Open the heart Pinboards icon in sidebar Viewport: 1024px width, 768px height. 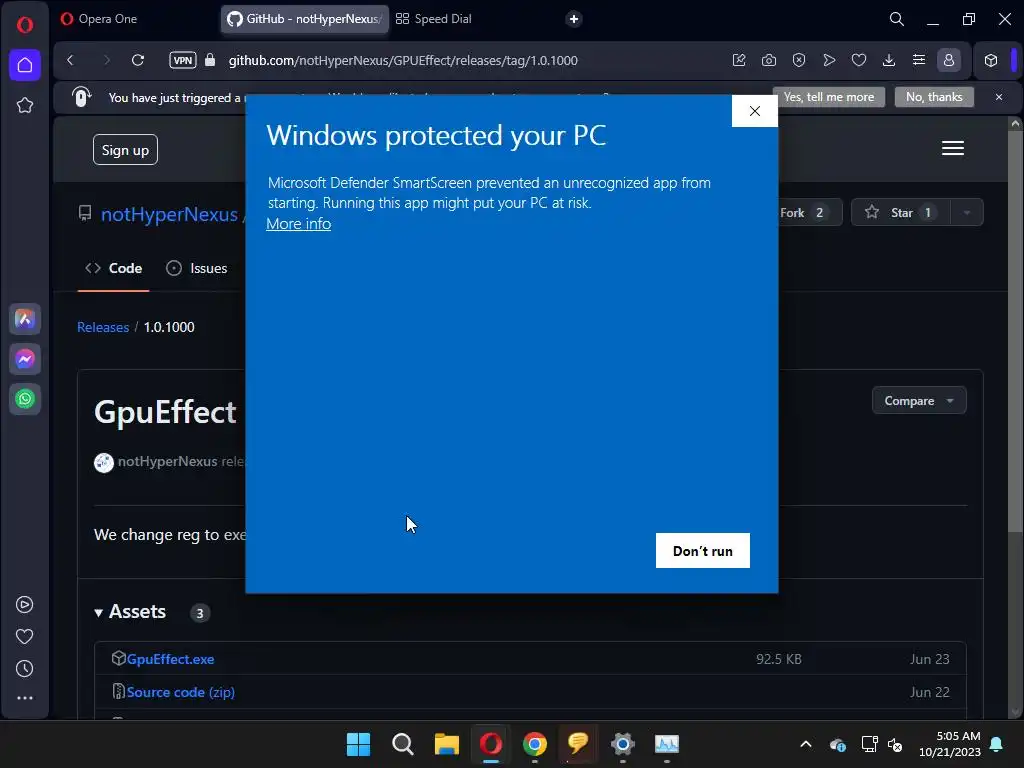[25, 636]
